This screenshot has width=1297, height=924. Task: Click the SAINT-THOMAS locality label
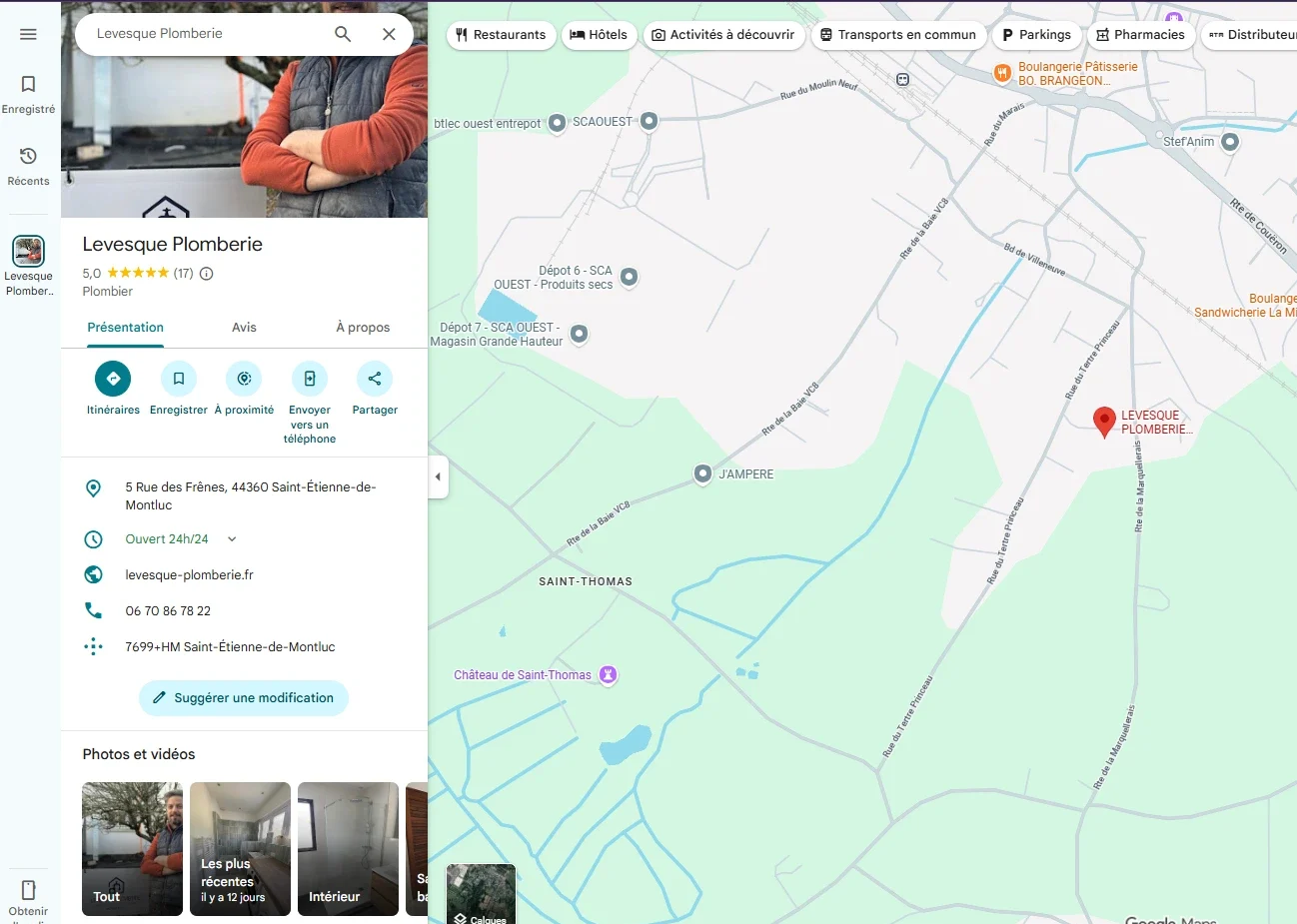[x=586, y=581]
